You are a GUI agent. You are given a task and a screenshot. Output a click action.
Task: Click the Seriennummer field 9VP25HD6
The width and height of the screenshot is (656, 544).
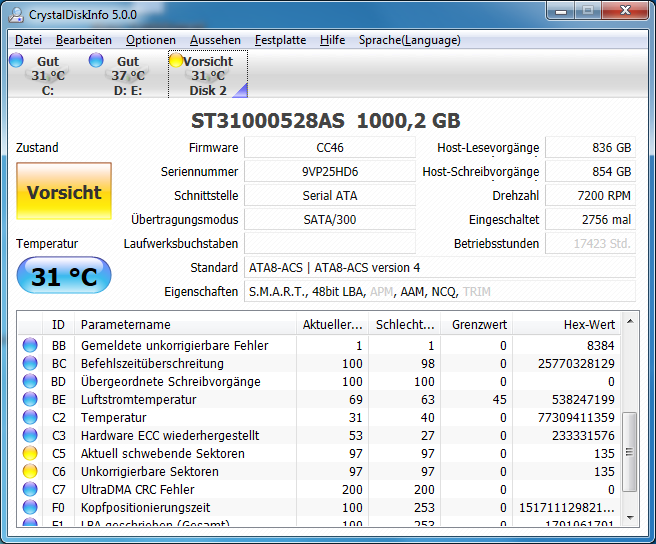[330, 172]
